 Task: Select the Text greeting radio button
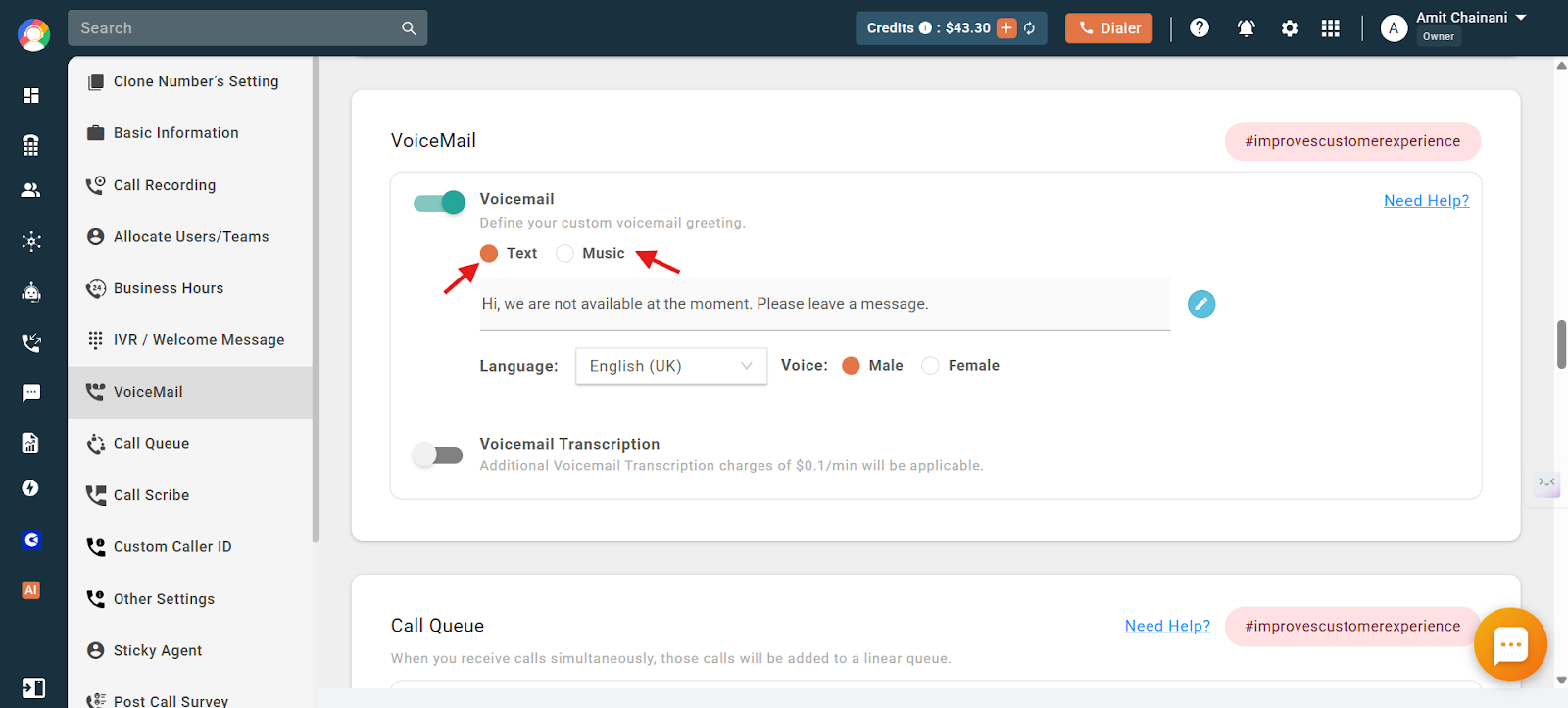pyautogui.click(x=489, y=254)
